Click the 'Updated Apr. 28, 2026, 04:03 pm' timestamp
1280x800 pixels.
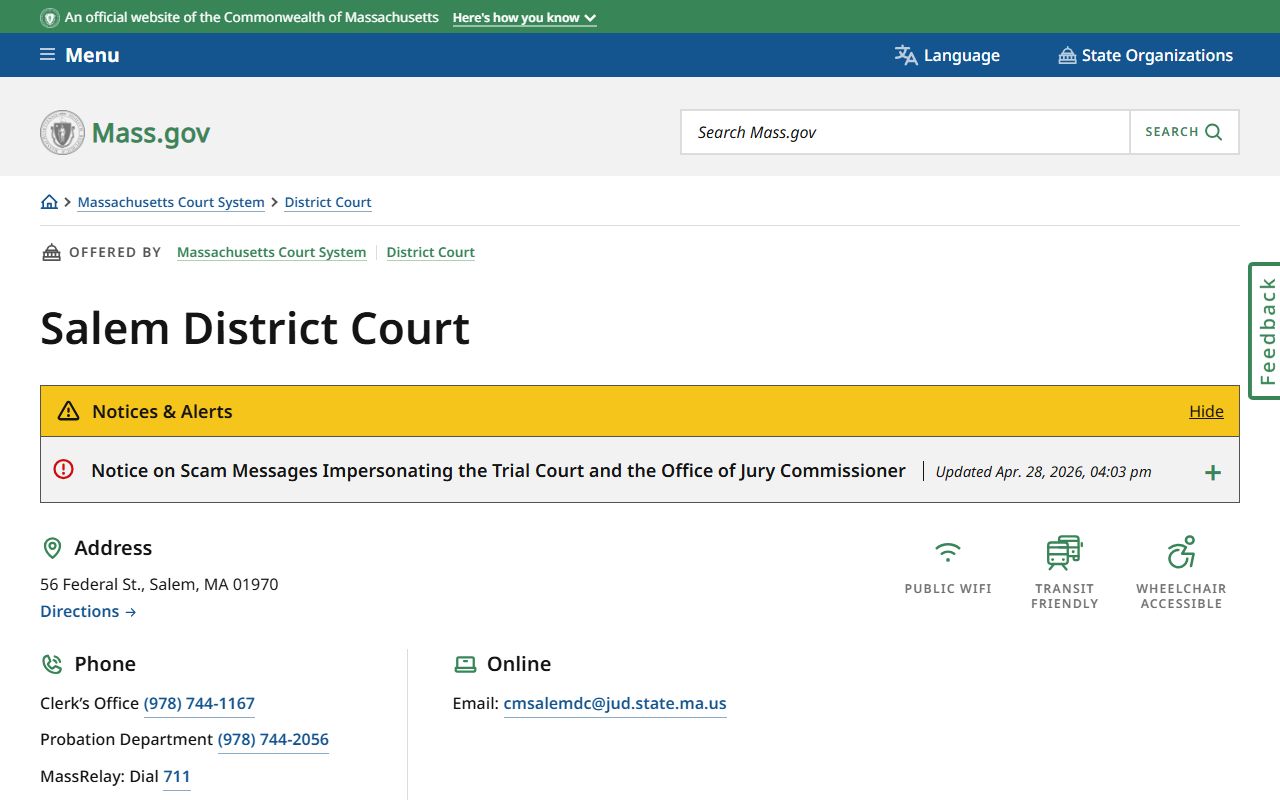pyautogui.click(x=1043, y=472)
